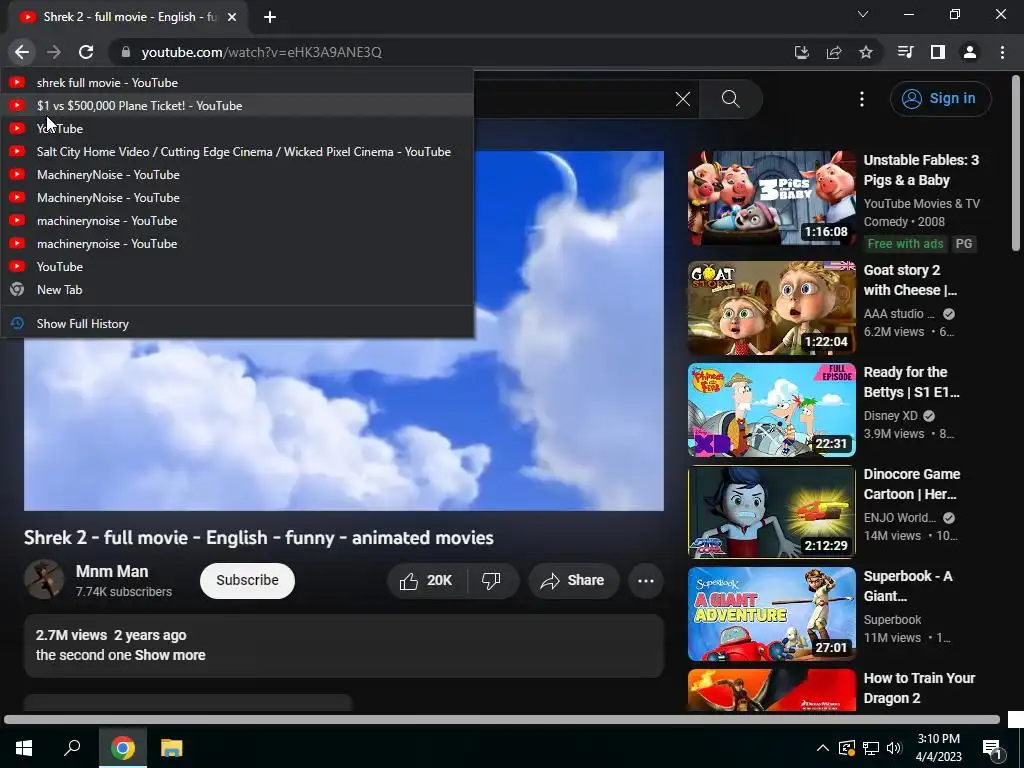
Task: Click Show Full History
Action: 237,323
